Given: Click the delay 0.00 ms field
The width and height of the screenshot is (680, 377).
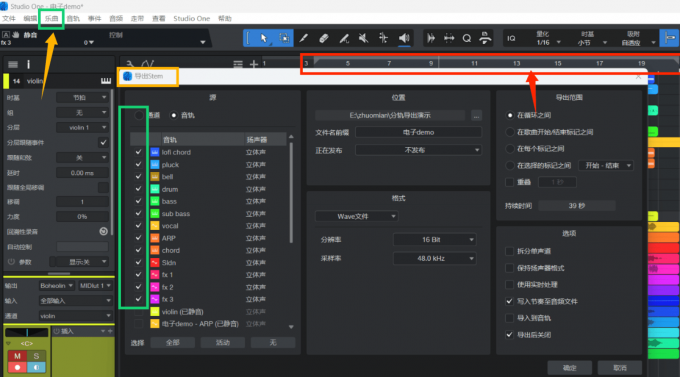Looking at the screenshot, I should (82, 173).
